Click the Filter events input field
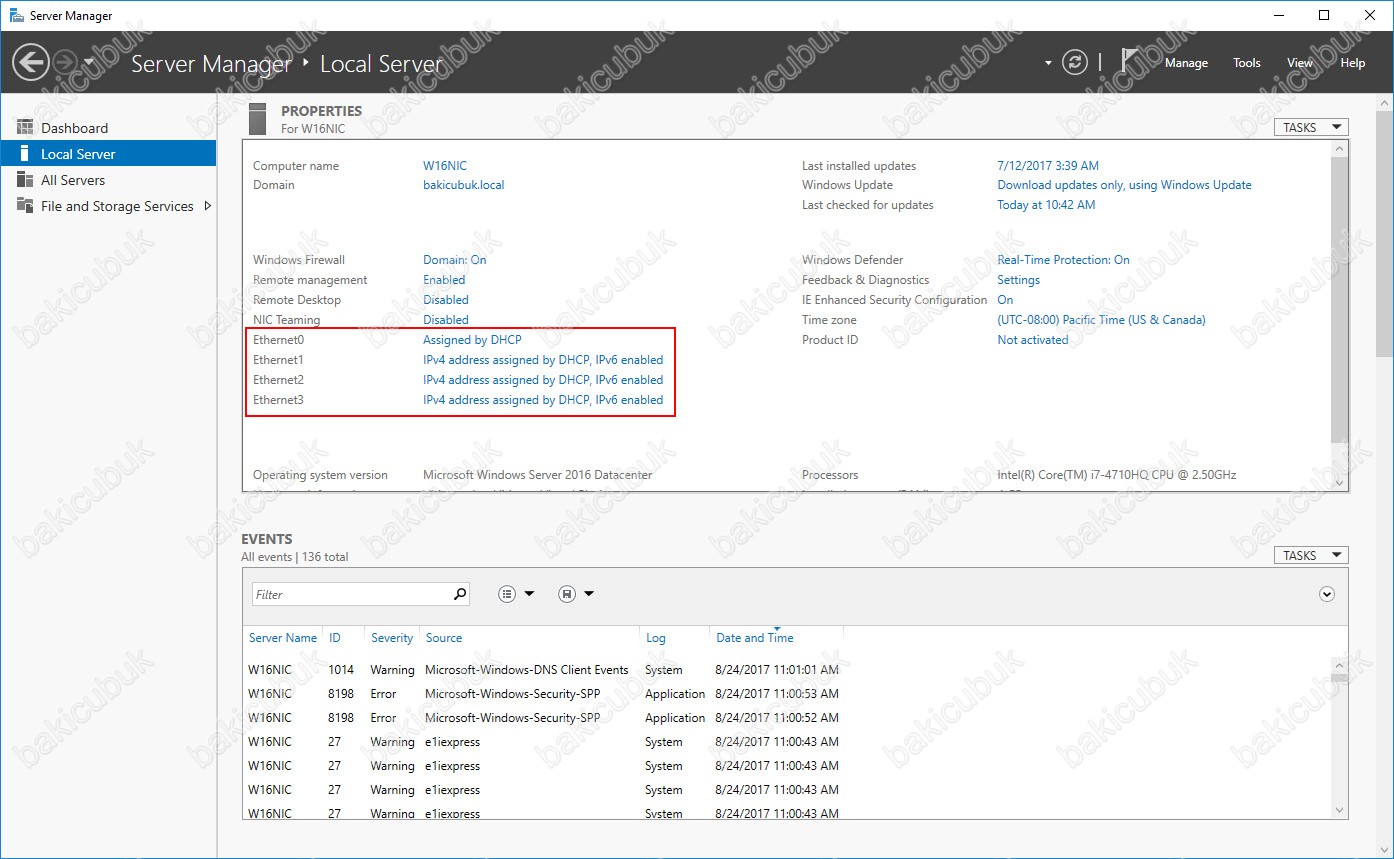The height and width of the screenshot is (859, 1394). click(x=350, y=594)
